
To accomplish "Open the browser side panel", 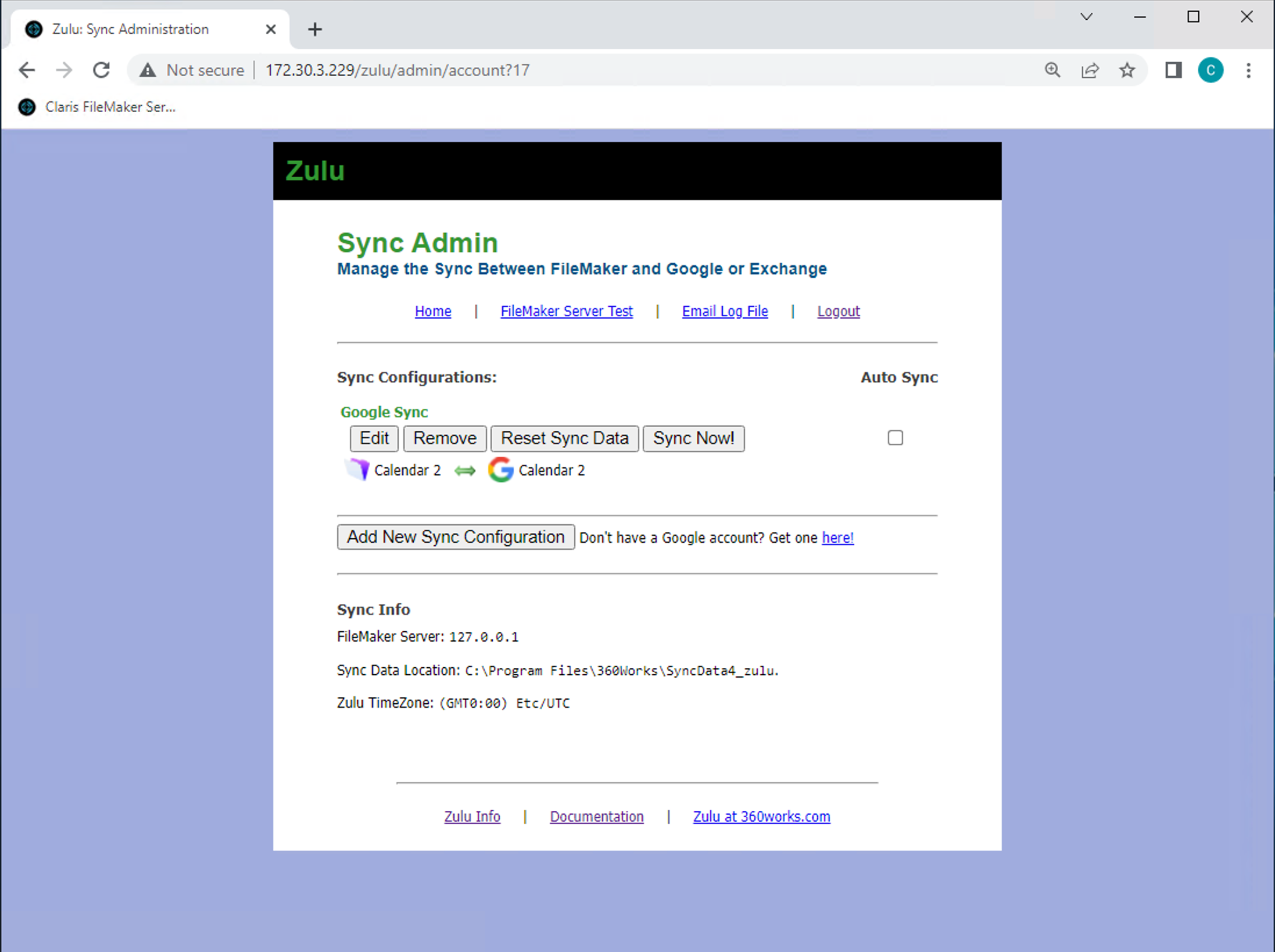I will (x=1173, y=70).
